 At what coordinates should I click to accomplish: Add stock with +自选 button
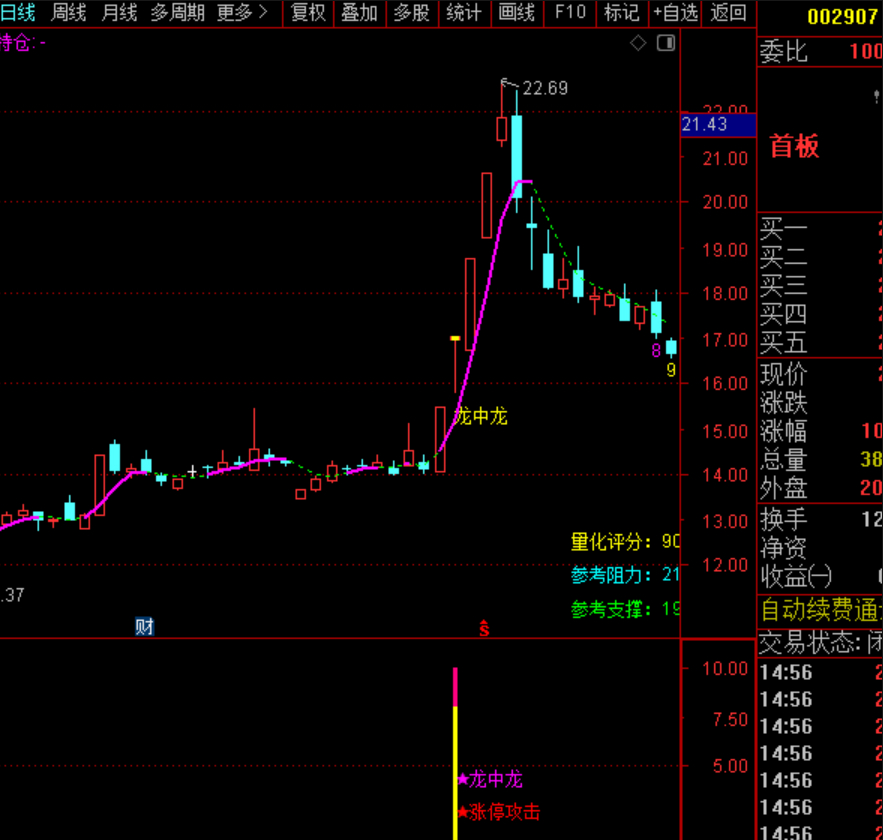(675, 13)
